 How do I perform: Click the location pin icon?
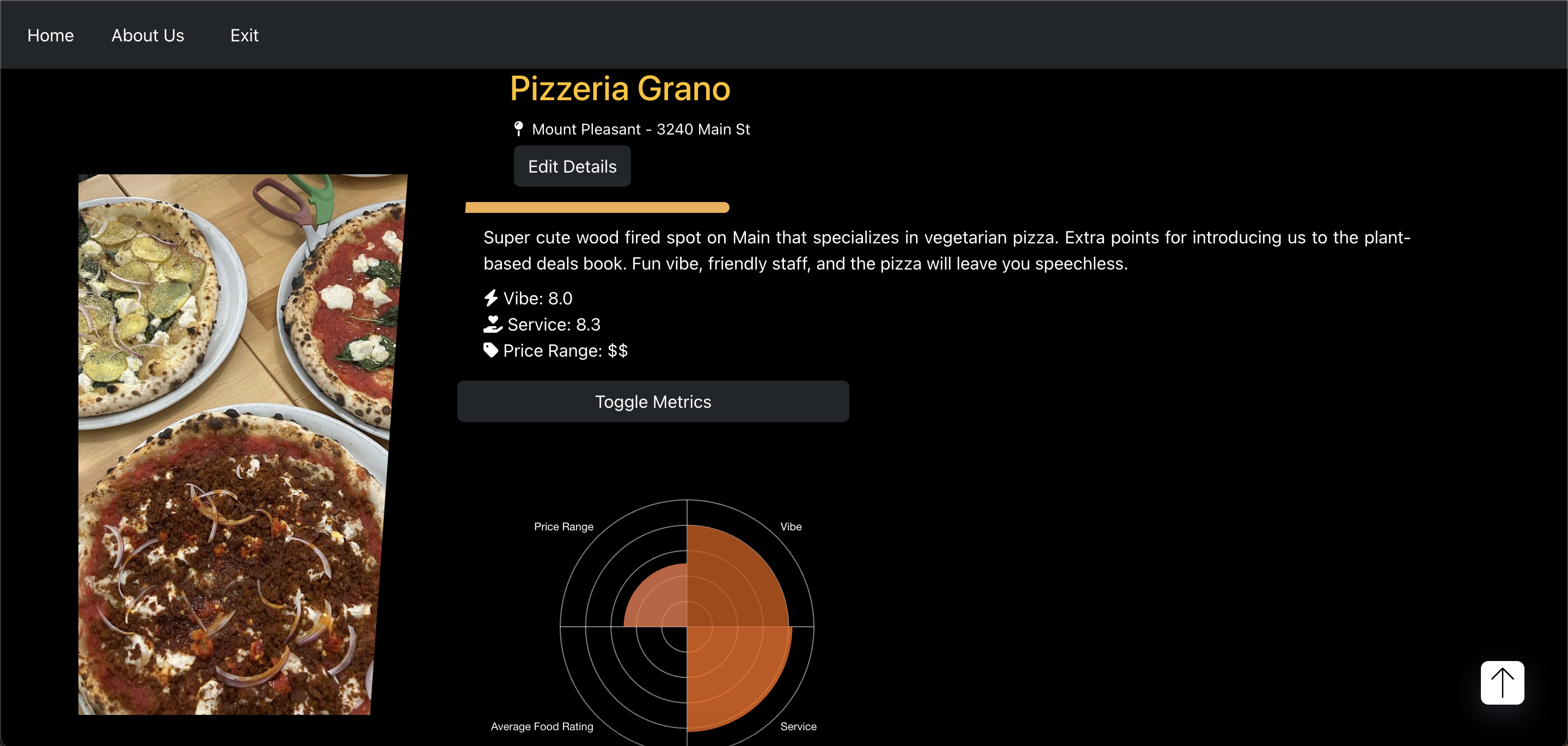click(x=518, y=129)
